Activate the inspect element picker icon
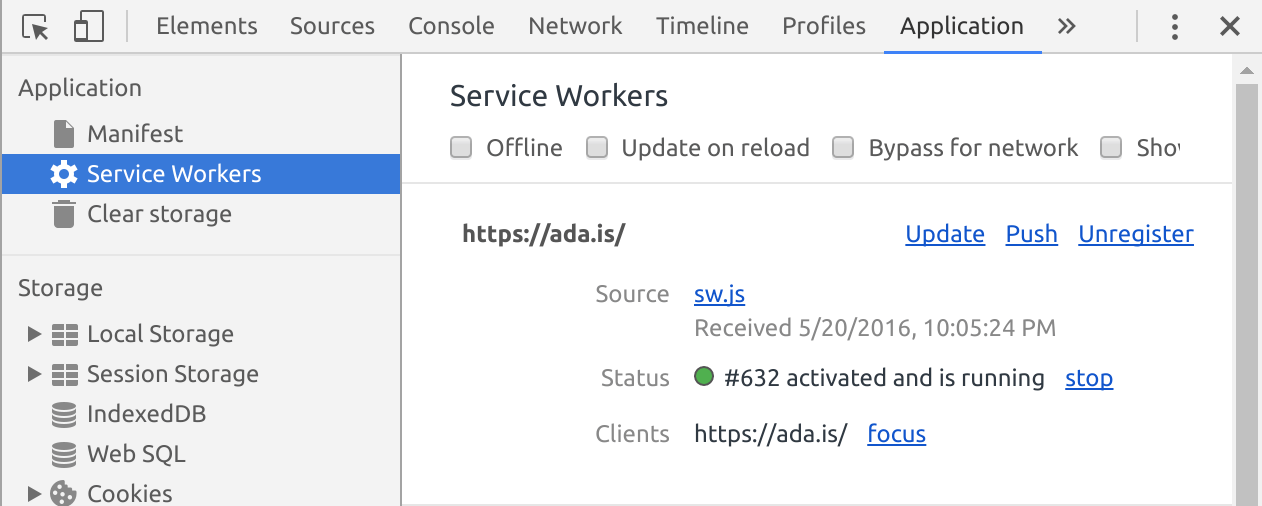 point(35,27)
